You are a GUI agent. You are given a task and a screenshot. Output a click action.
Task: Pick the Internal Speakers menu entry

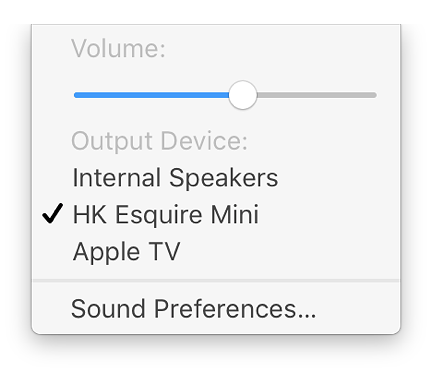(216, 177)
